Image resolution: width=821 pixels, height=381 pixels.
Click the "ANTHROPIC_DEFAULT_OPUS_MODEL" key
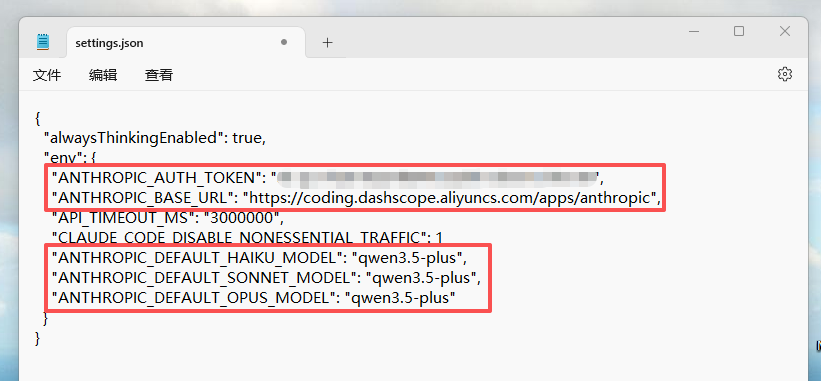click(x=194, y=298)
